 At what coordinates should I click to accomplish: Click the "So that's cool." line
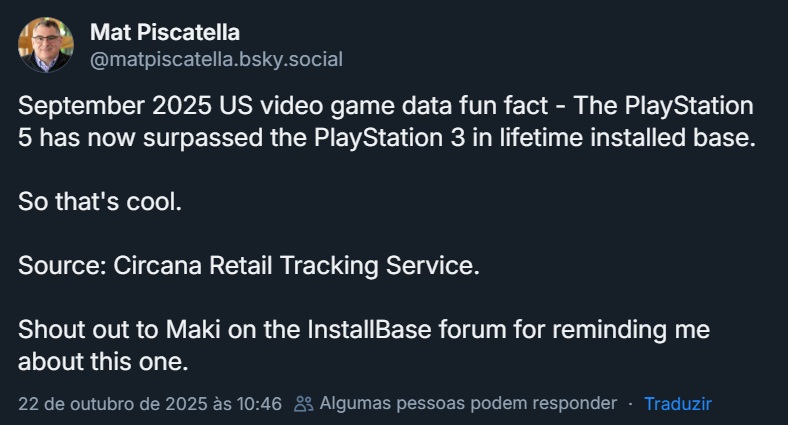(x=100, y=201)
